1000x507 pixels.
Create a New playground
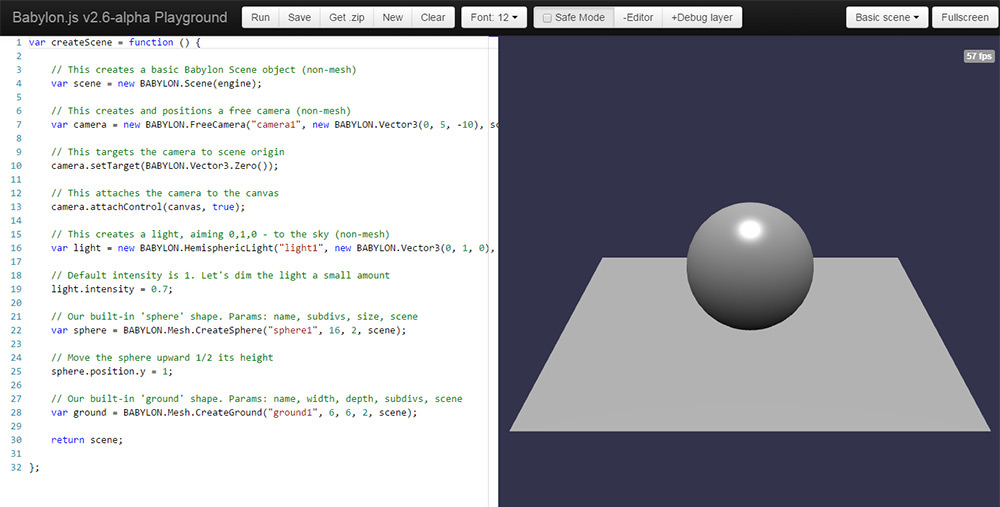tap(392, 17)
